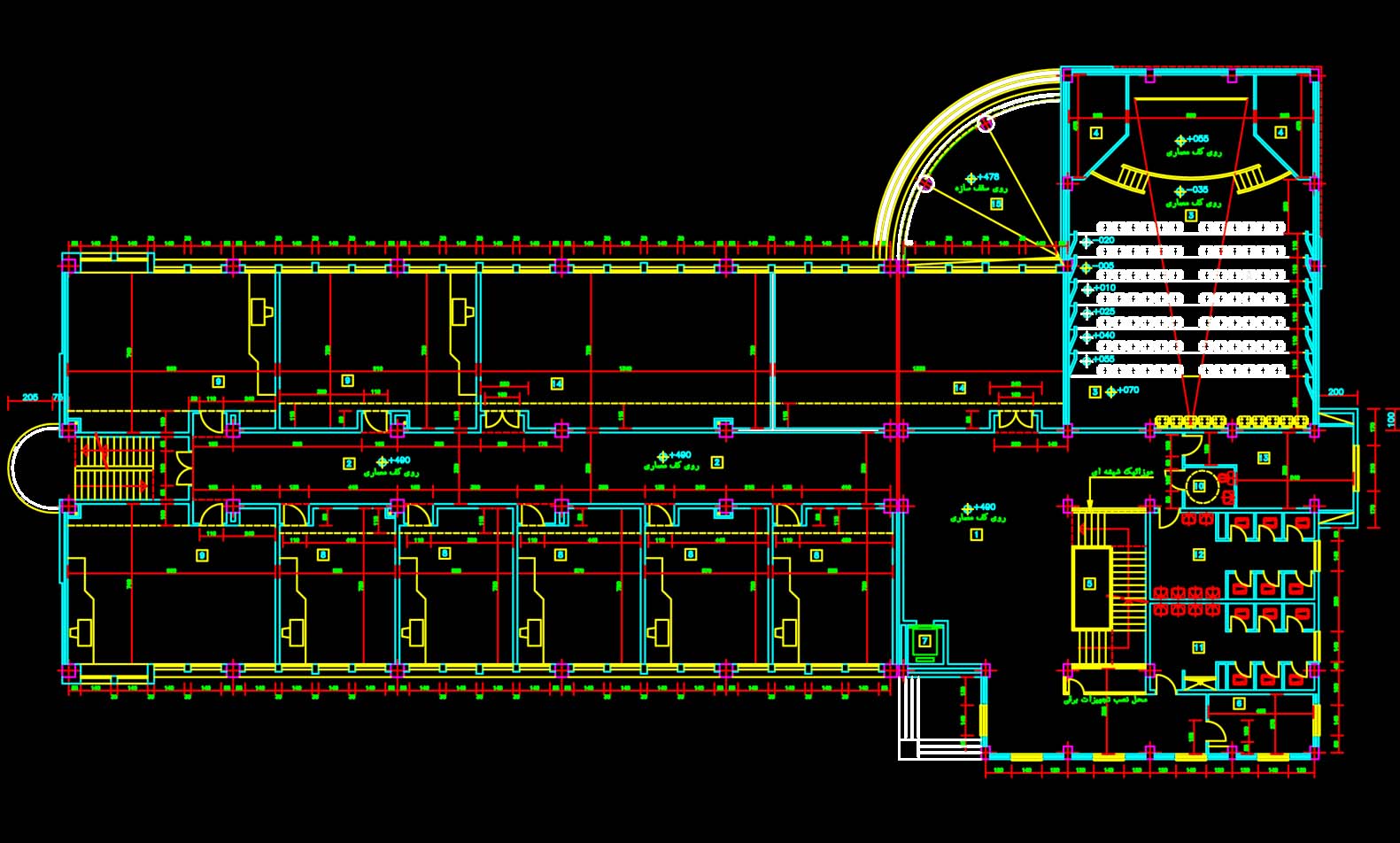Click room tag 11 in the lower restroom
Viewport: 1400px width, 843px height.
pos(1199,647)
